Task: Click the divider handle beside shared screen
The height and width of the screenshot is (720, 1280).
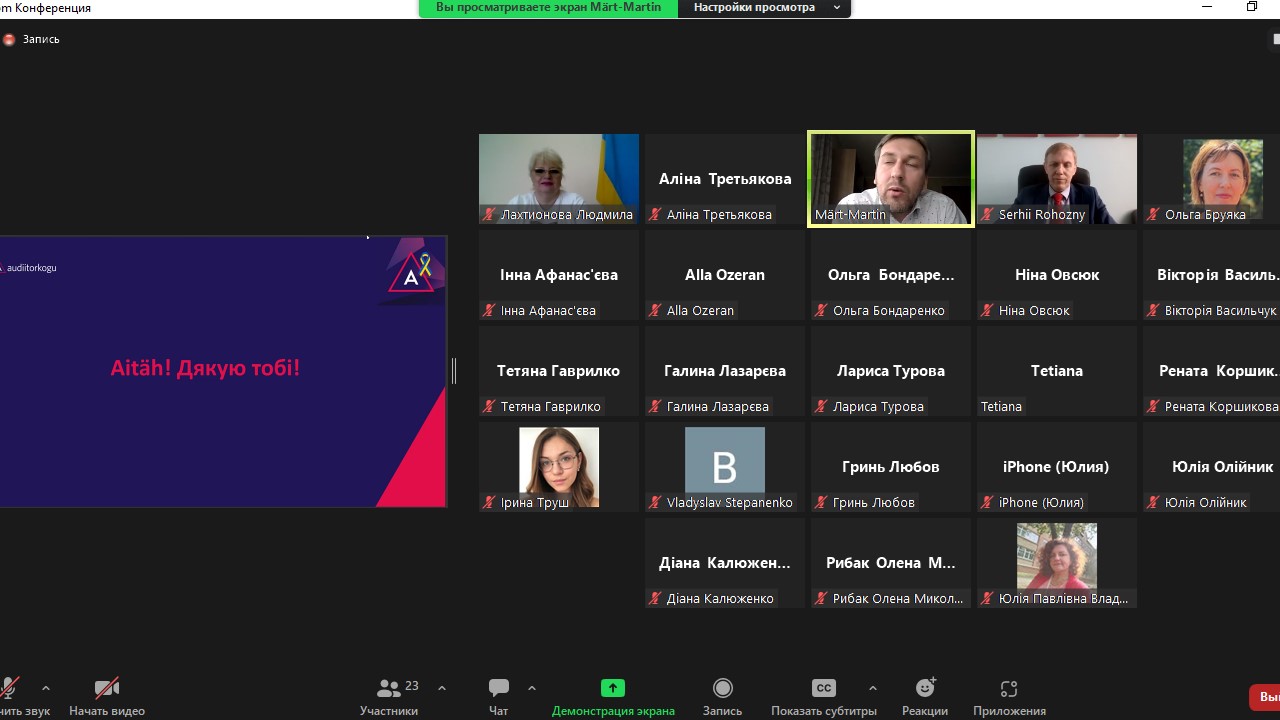Action: [x=454, y=371]
